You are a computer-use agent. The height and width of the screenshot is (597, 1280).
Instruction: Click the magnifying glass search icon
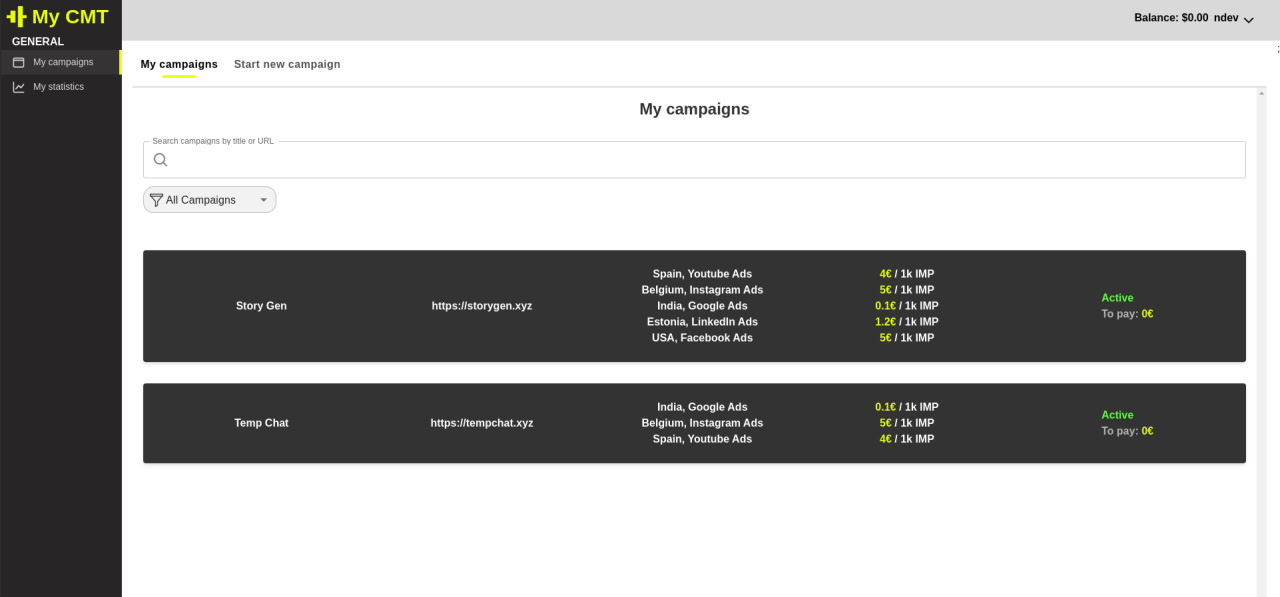point(160,159)
